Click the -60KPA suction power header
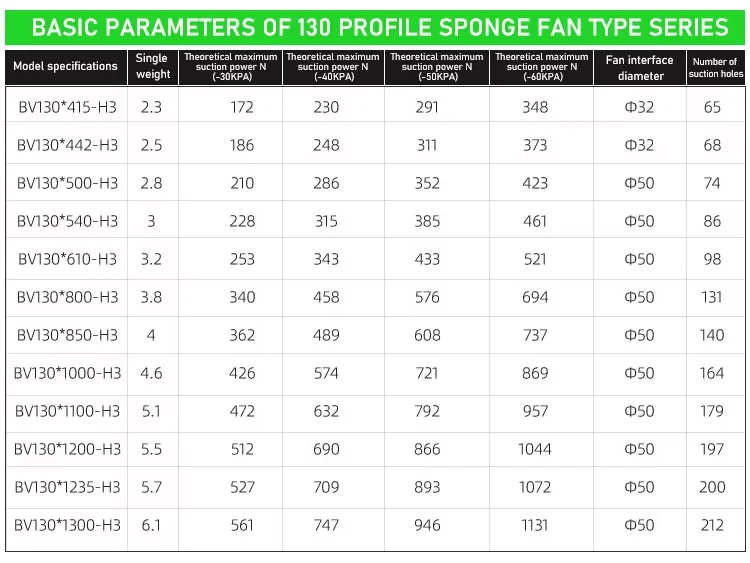750x563 pixels. point(541,67)
